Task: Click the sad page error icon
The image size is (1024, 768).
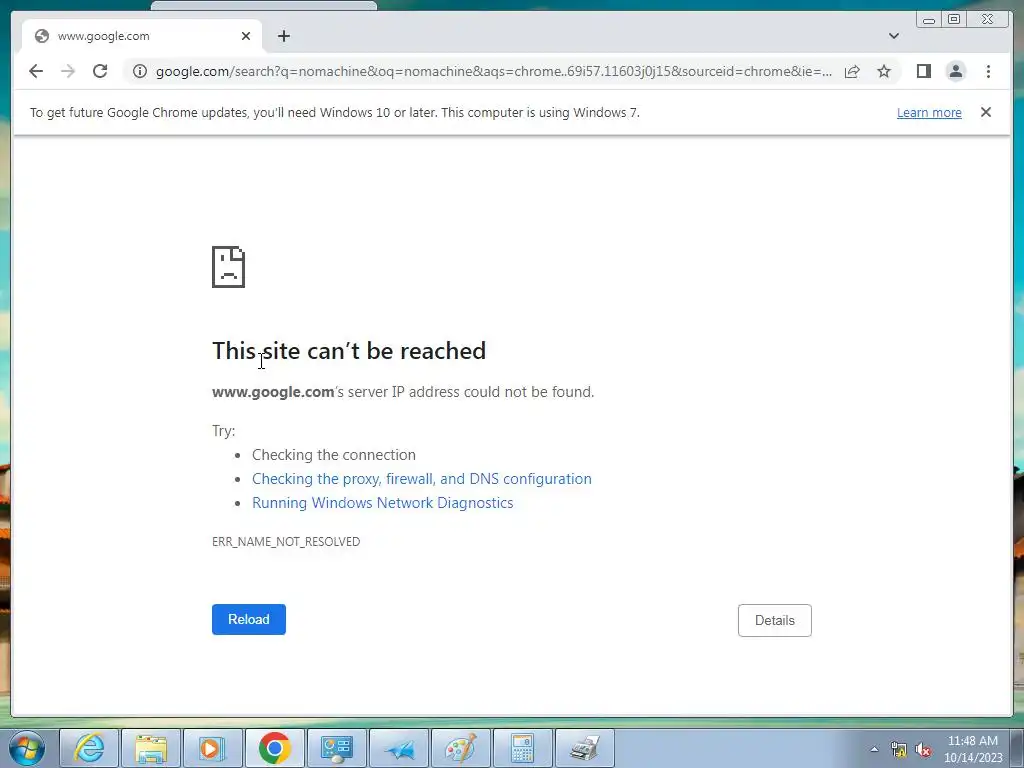Action: pyautogui.click(x=229, y=267)
